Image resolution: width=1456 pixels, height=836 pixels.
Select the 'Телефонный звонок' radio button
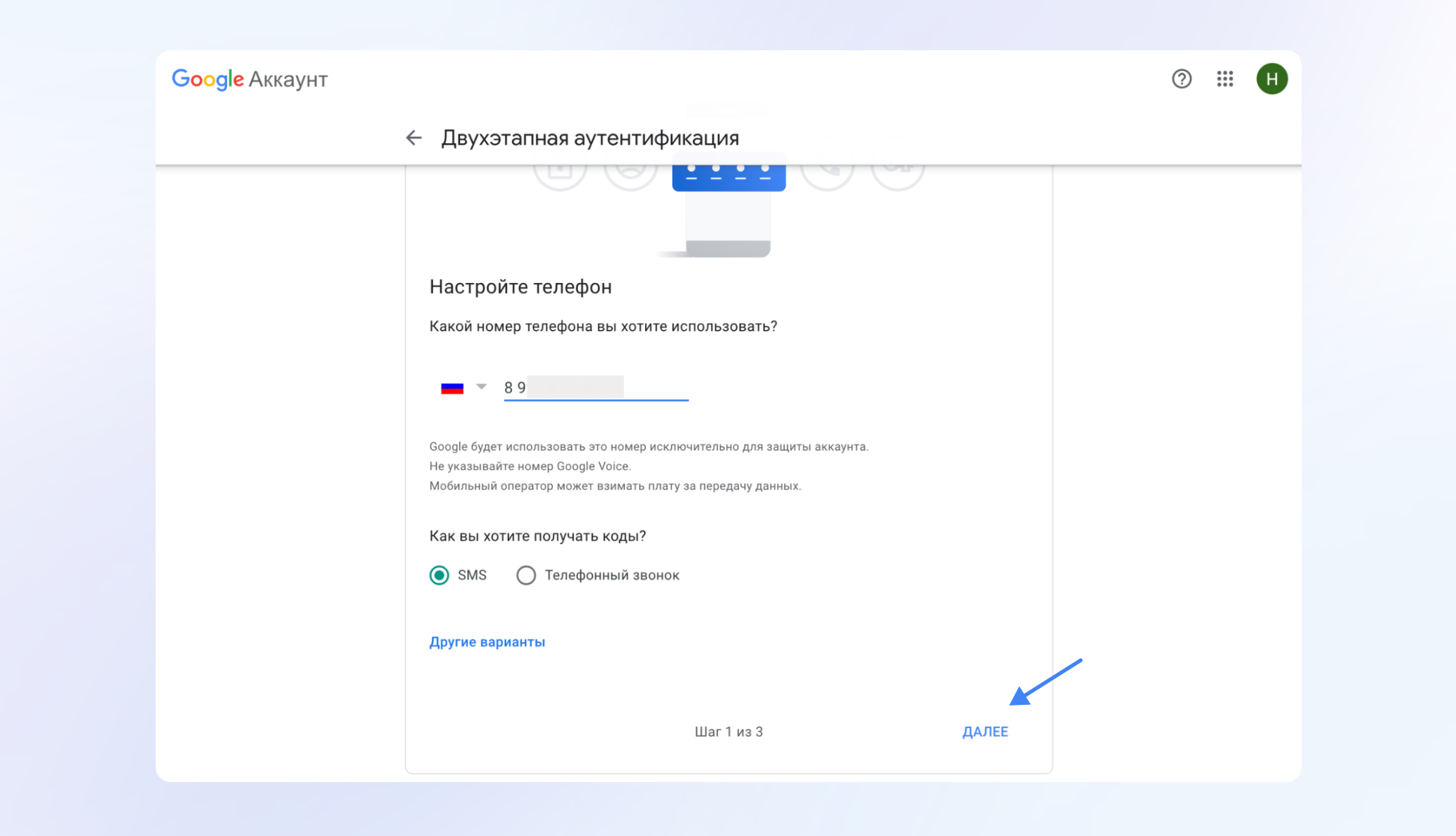(526, 575)
